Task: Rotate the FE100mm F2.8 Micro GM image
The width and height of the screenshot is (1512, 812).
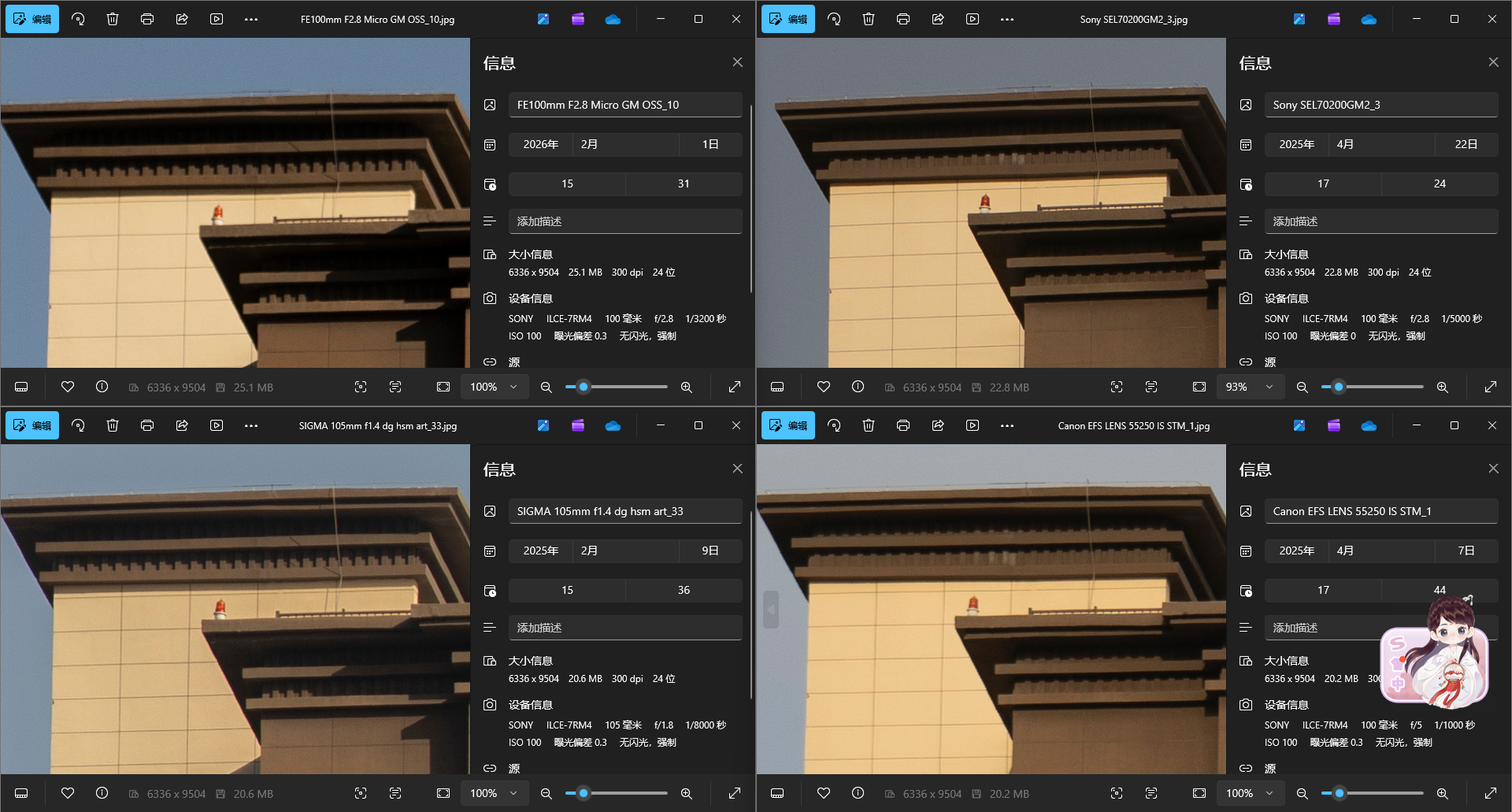Action: click(x=78, y=19)
